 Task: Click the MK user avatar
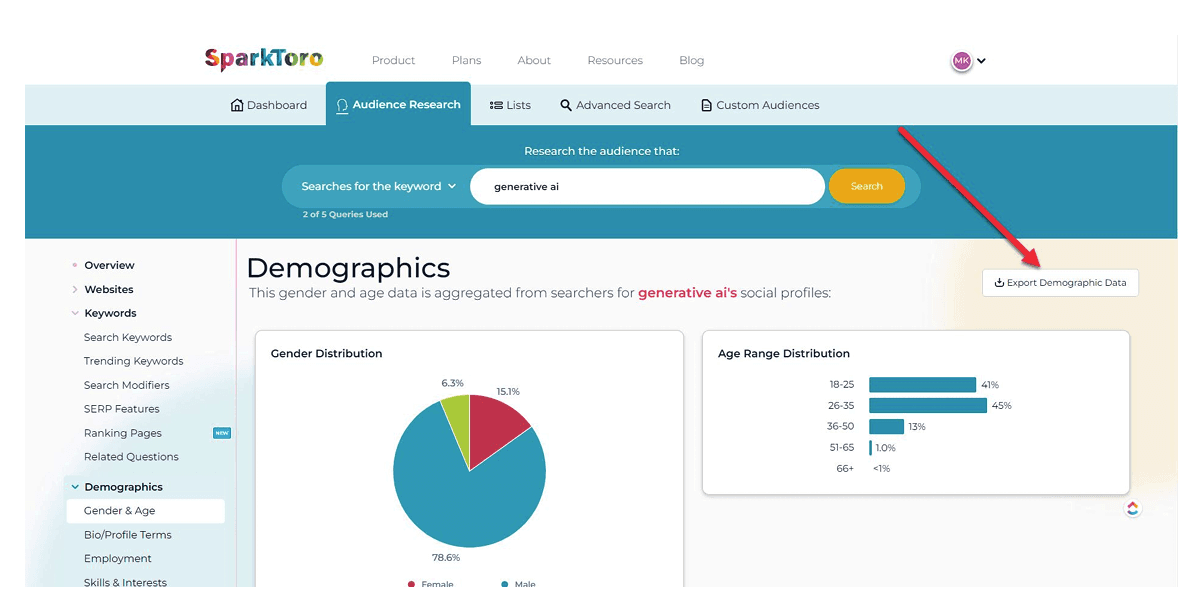point(961,61)
